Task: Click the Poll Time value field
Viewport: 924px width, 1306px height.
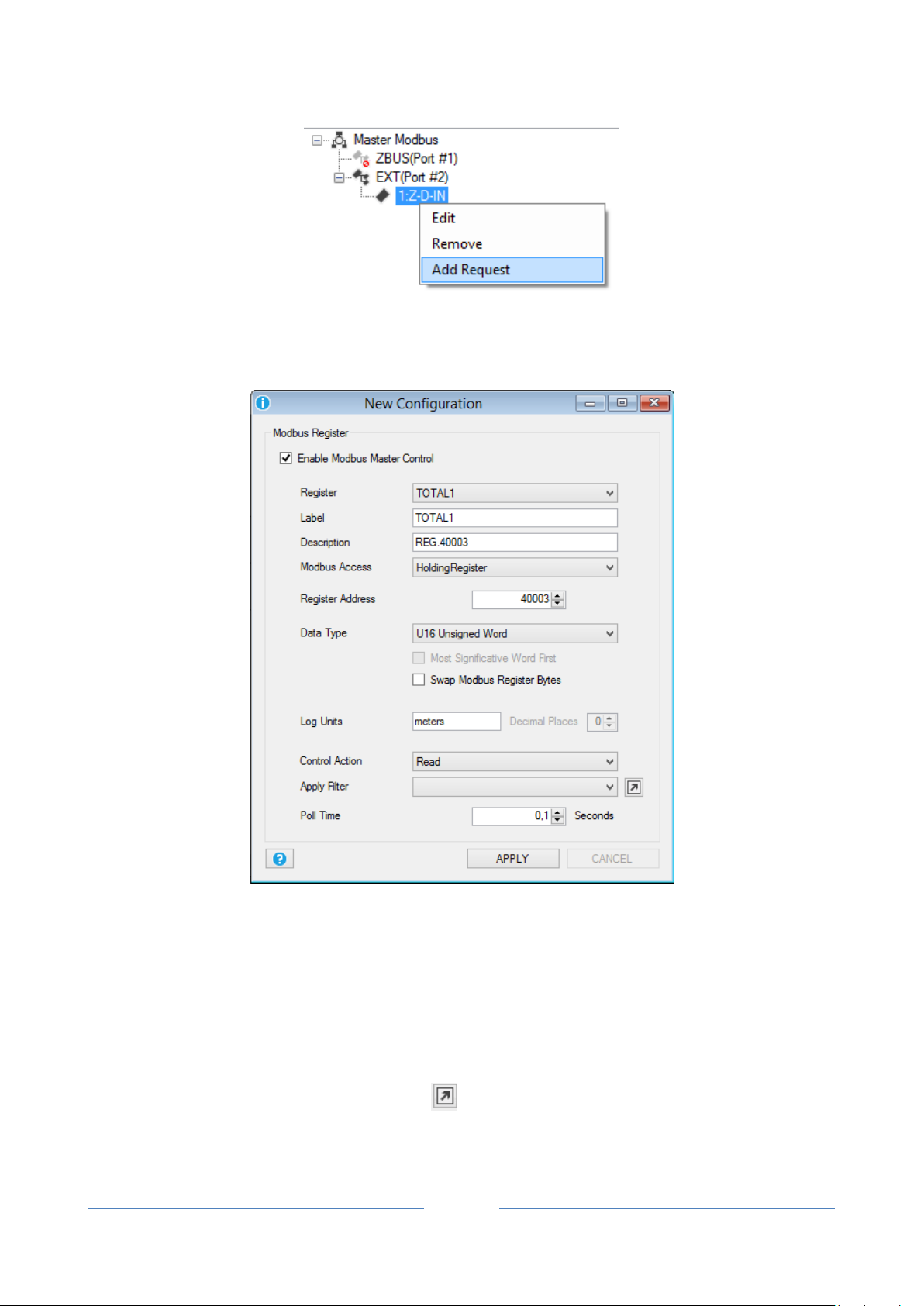Action: coord(512,816)
